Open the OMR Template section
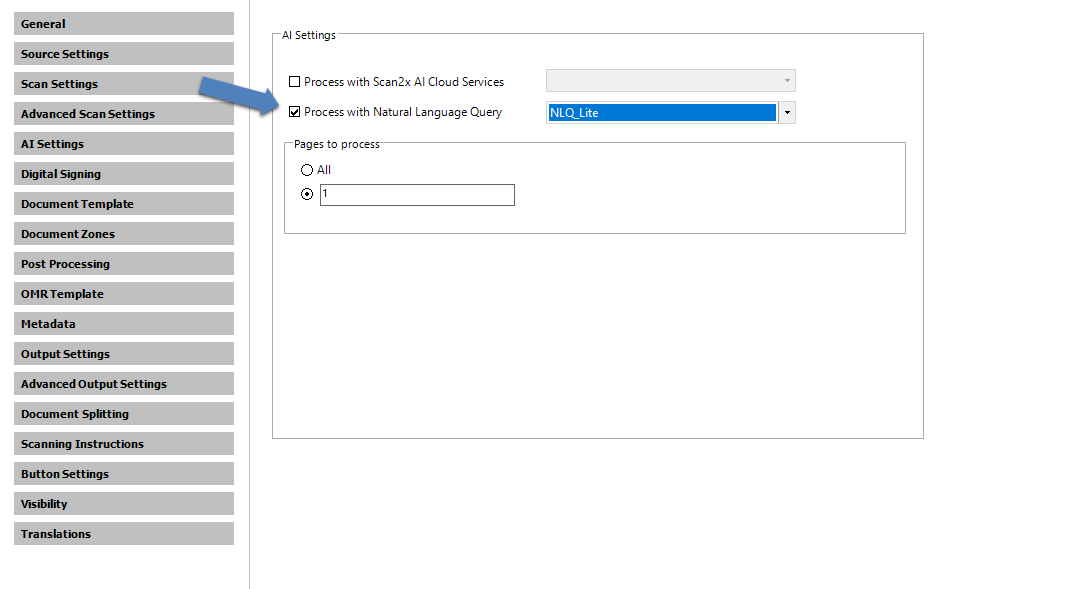Image resolution: width=1072 pixels, height=589 pixels. 124,294
